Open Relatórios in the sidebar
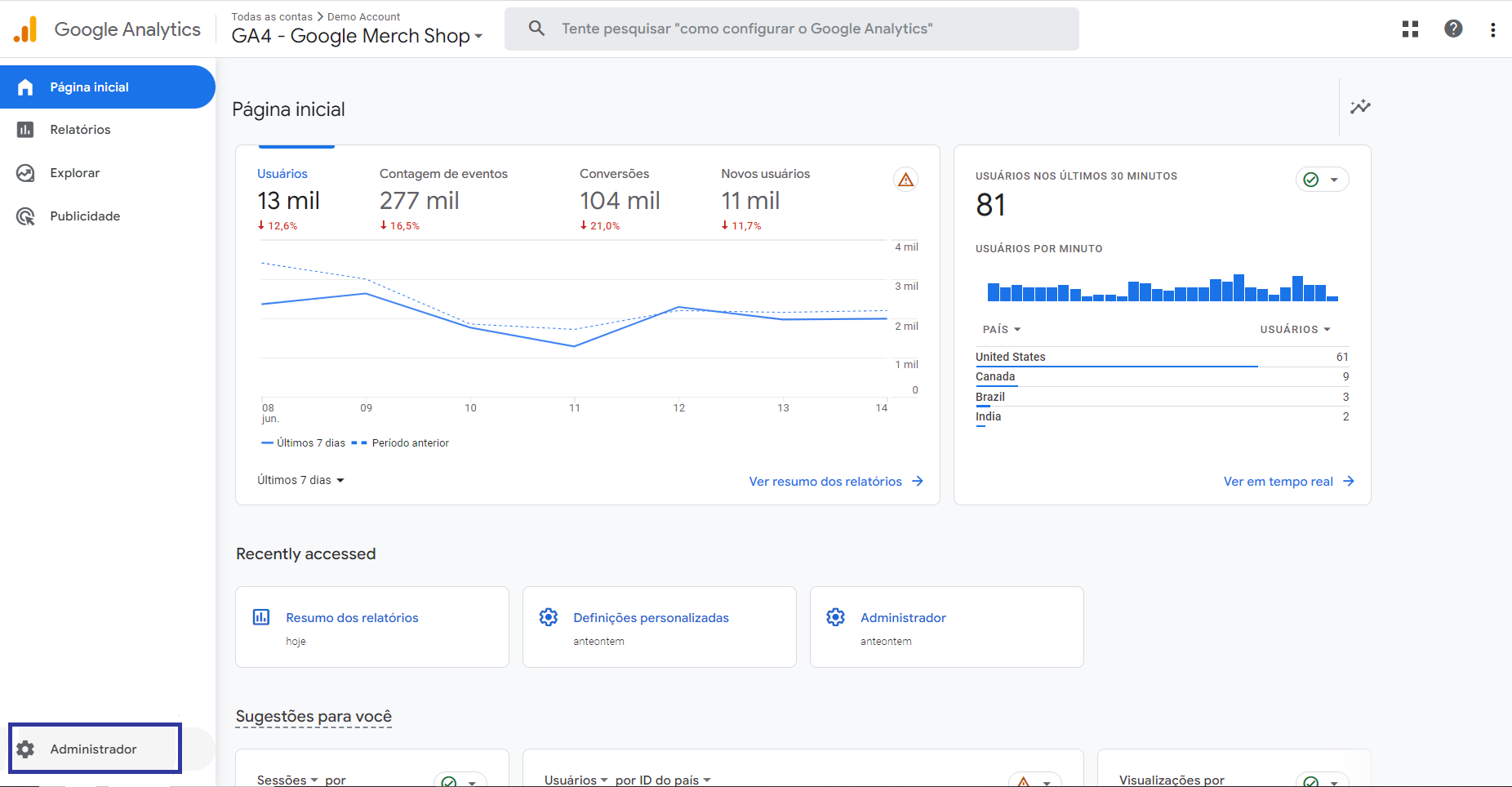 click(108, 130)
